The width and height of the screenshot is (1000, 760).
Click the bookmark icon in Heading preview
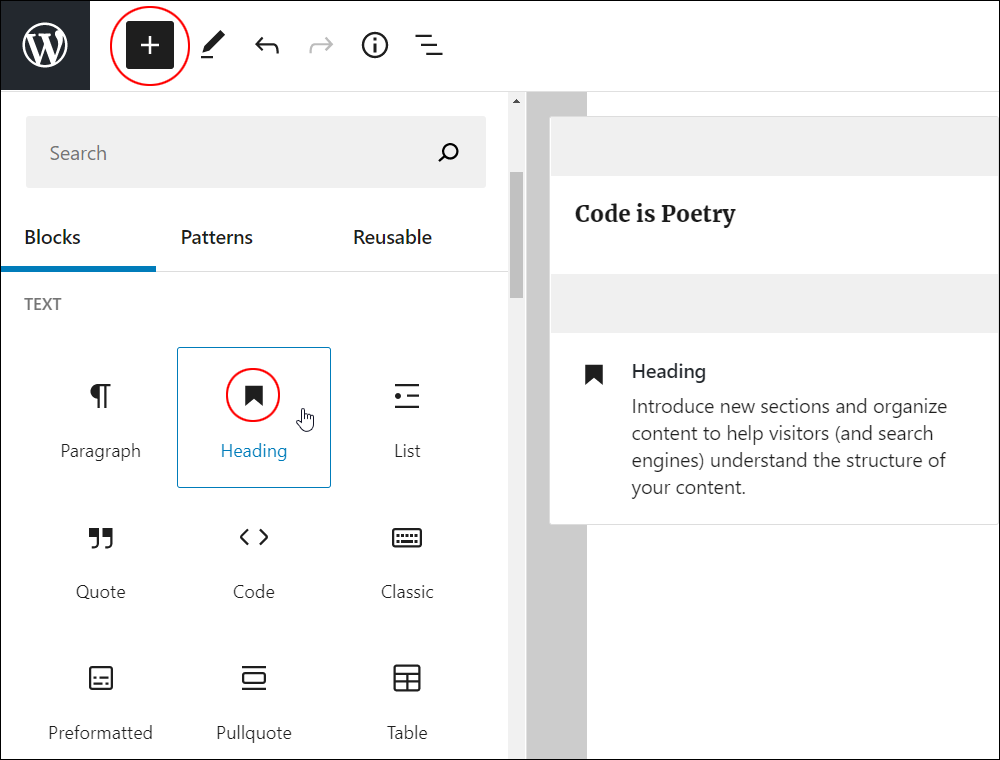point(594,374)
